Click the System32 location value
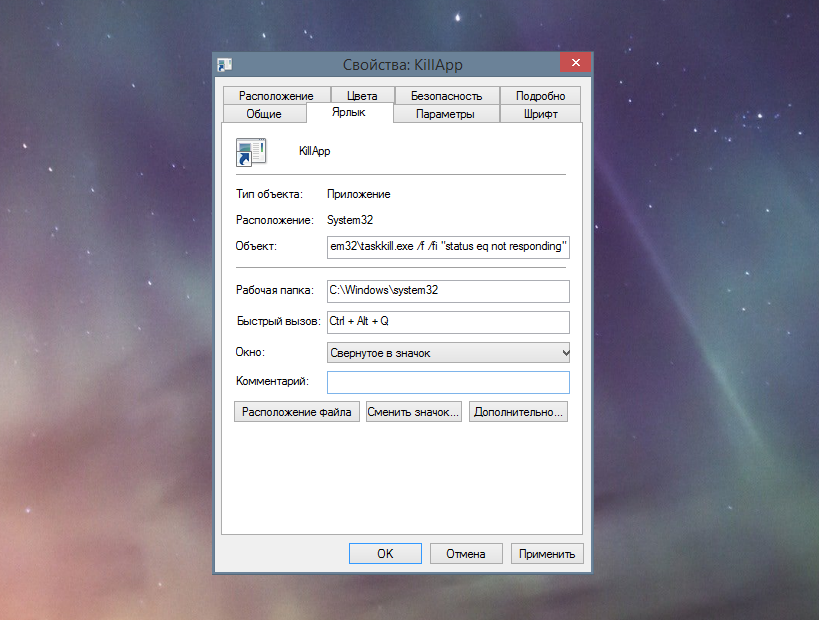The image size is (819, 620). point(350,220)
